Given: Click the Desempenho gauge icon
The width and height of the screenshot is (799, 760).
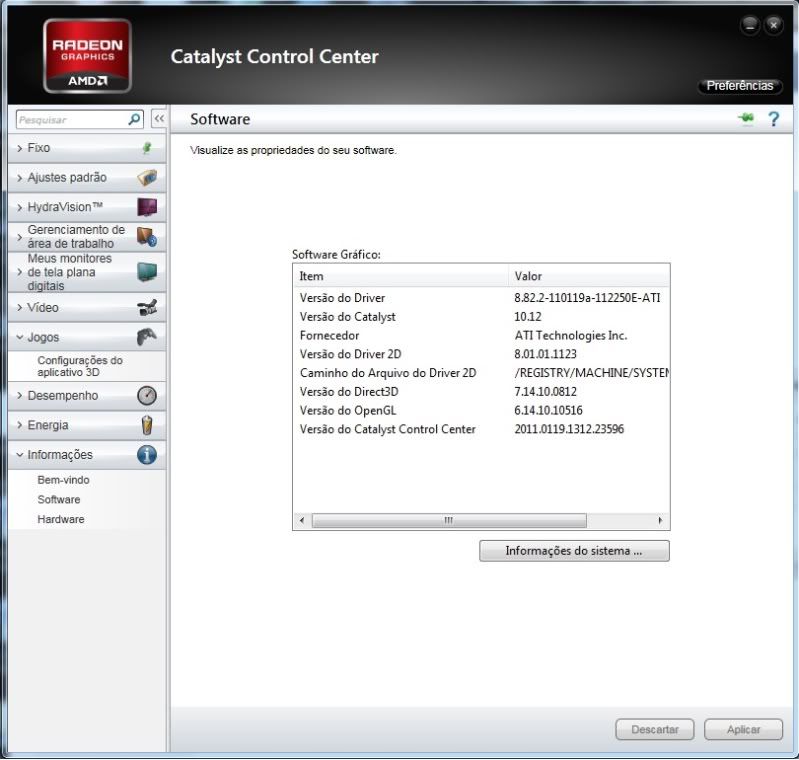Looking at the screenshot, I should tap(147, 396).
